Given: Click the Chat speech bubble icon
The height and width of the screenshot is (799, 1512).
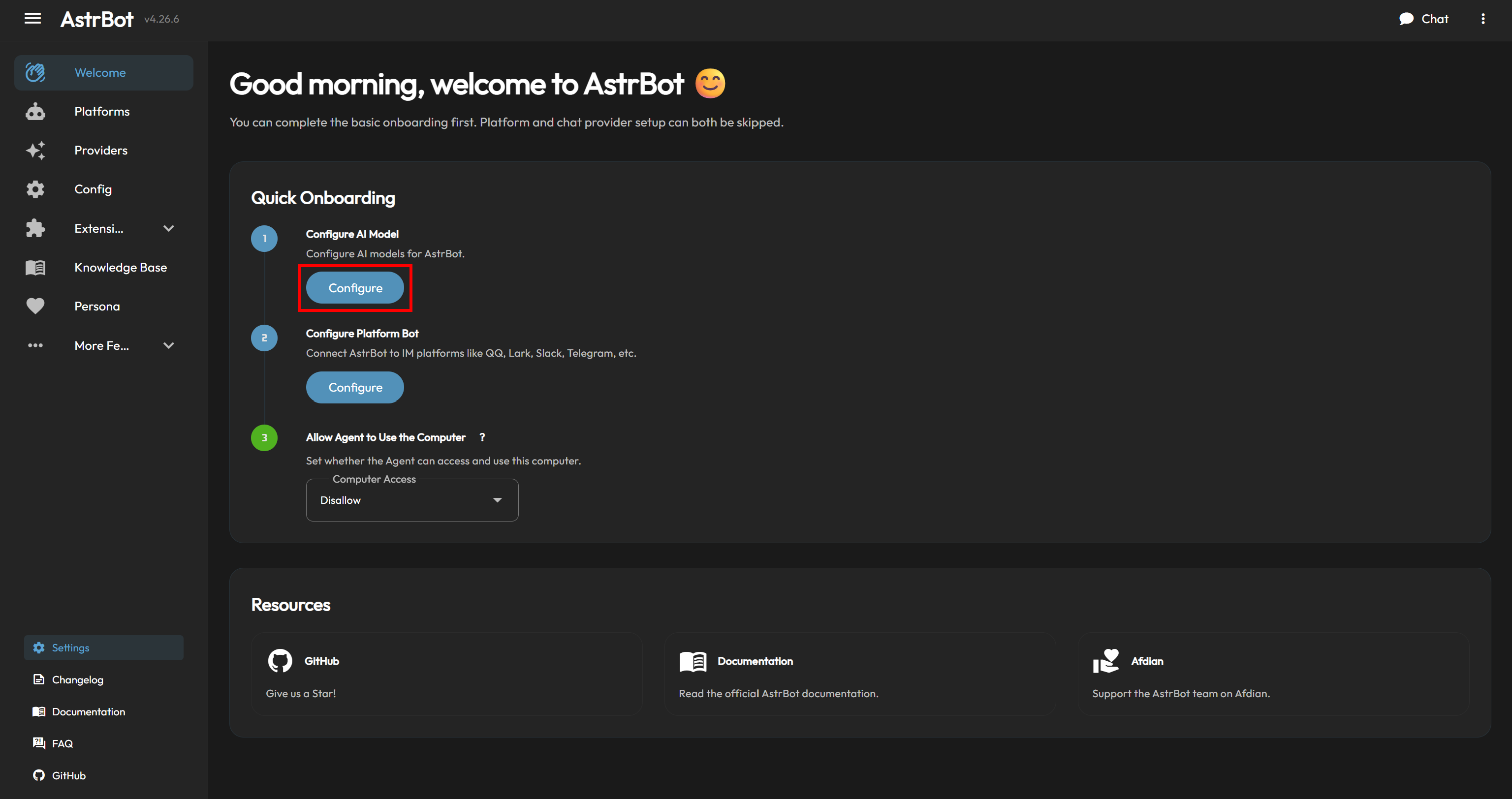Looking at the screenshot, I should tap(1406, 19).
